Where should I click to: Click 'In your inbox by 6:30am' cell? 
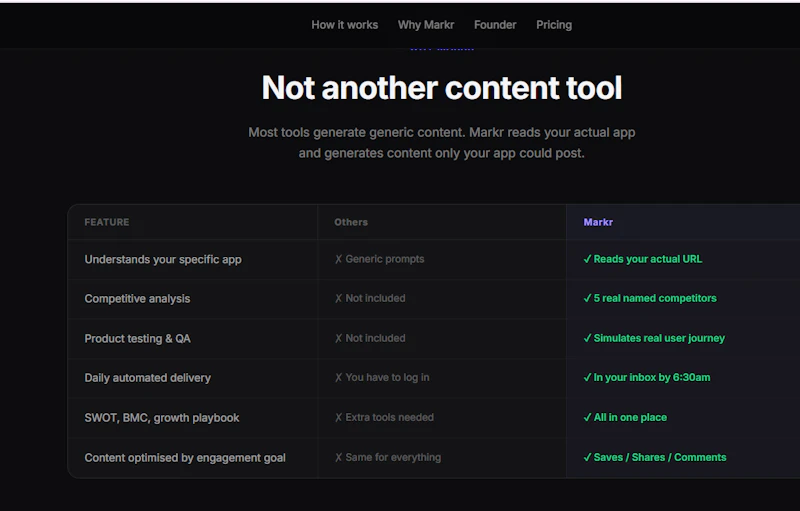(x=646, y=377)
